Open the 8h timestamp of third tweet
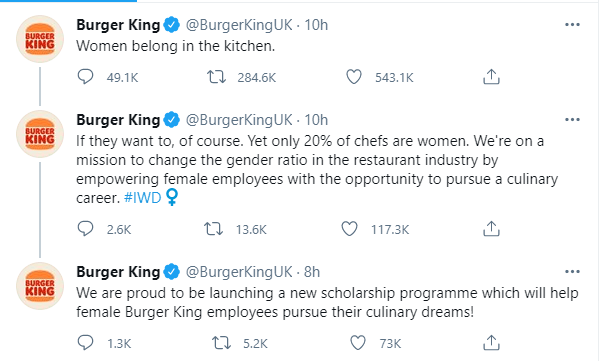The image size is (601, 361). (312, 272)
